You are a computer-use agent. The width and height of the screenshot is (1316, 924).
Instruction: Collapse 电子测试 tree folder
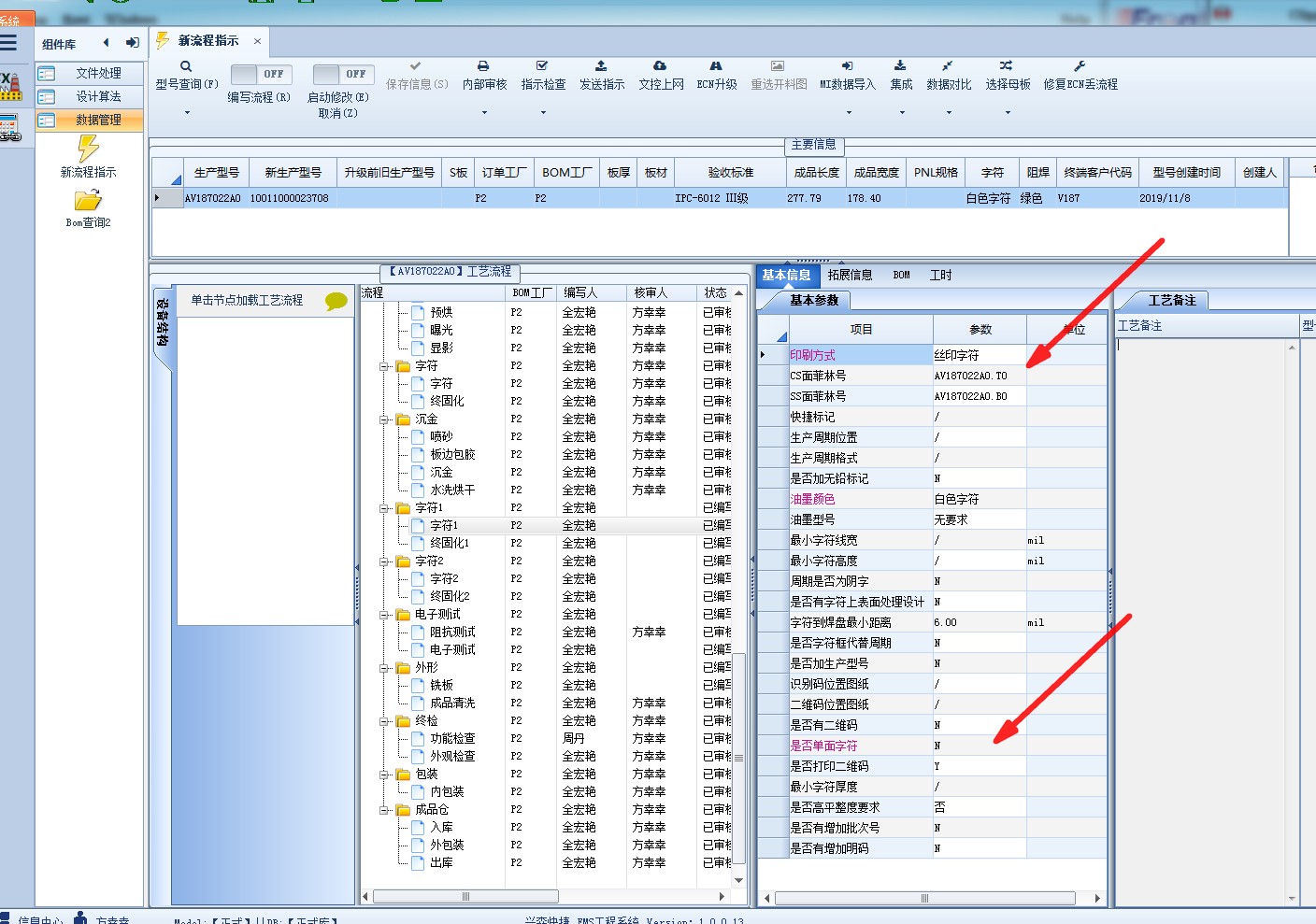384,615
